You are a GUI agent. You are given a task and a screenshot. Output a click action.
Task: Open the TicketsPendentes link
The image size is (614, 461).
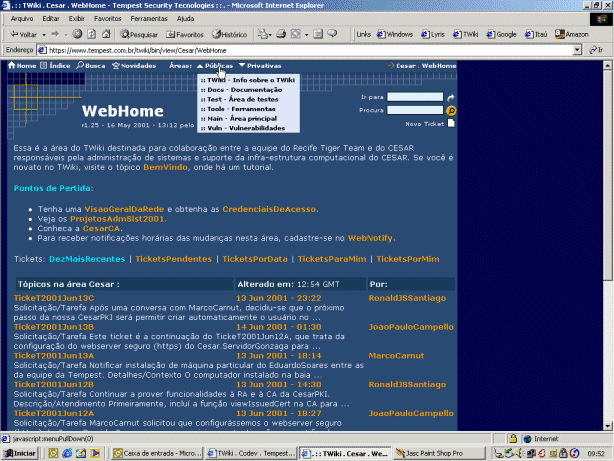[x=173, y=259]
